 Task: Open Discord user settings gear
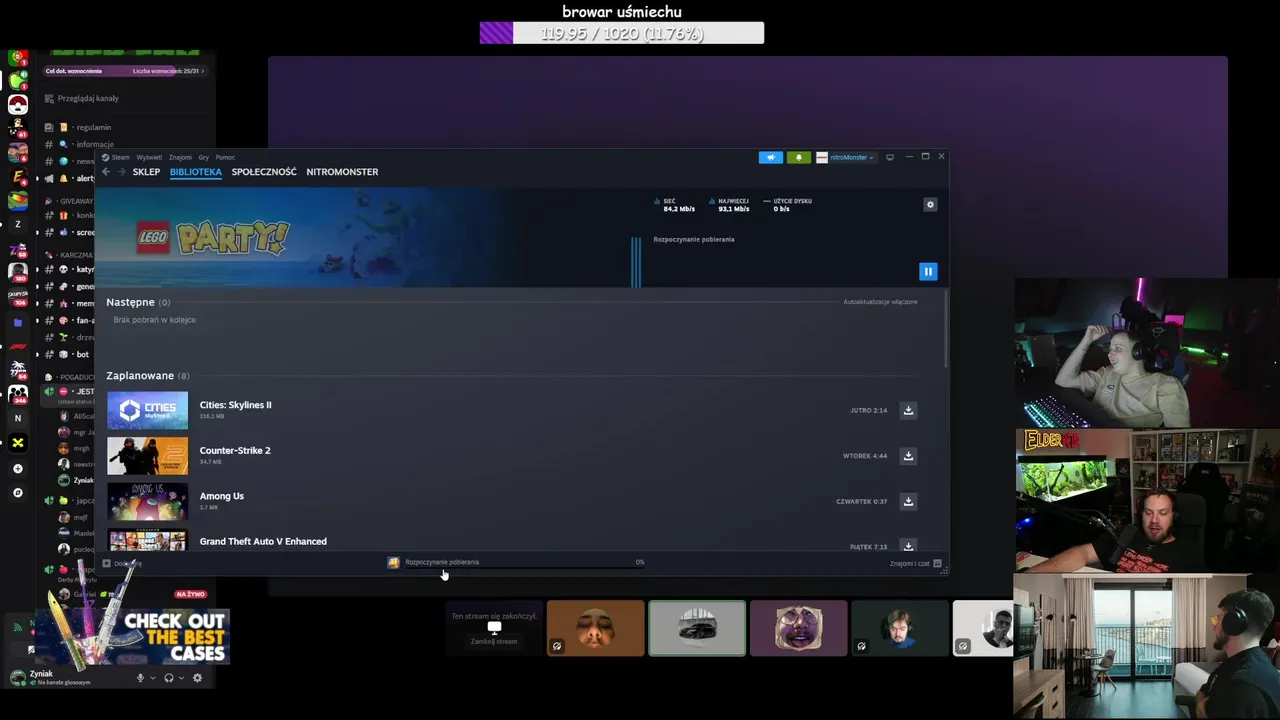[197, 678]
